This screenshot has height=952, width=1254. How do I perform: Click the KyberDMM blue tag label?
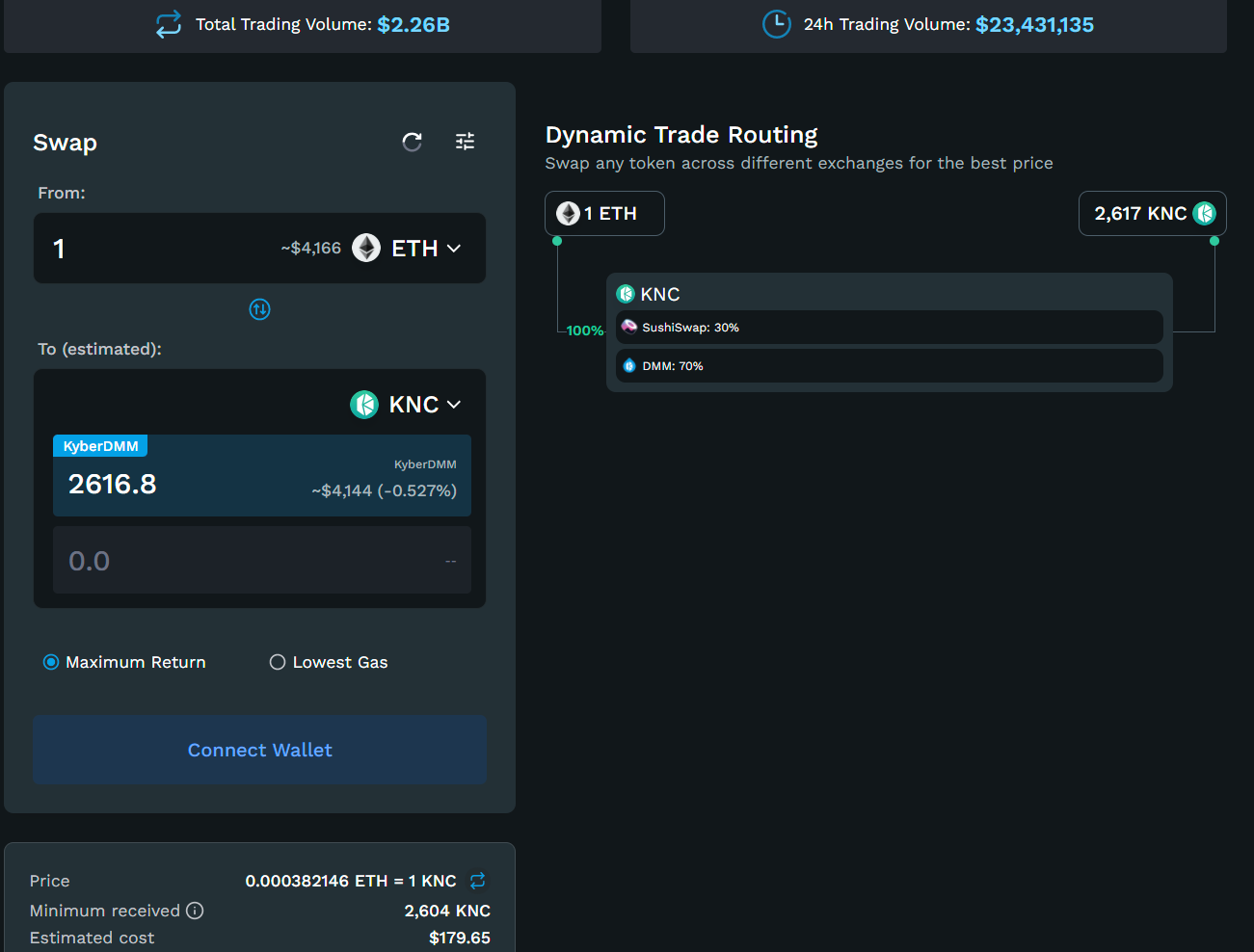point(100,446)
